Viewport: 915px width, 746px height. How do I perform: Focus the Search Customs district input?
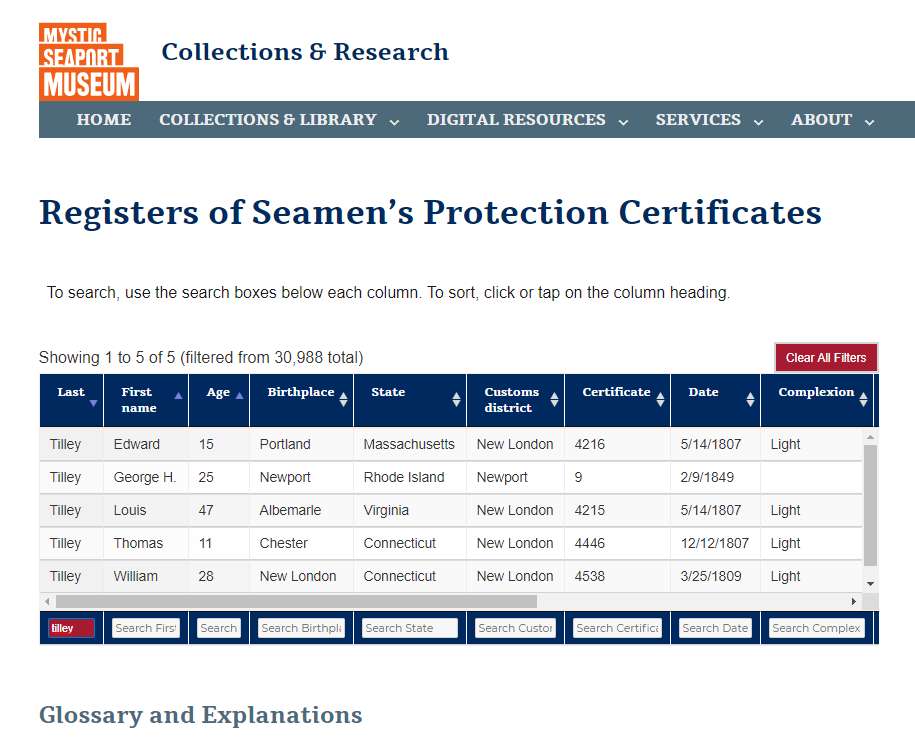(x=515, y=628)
